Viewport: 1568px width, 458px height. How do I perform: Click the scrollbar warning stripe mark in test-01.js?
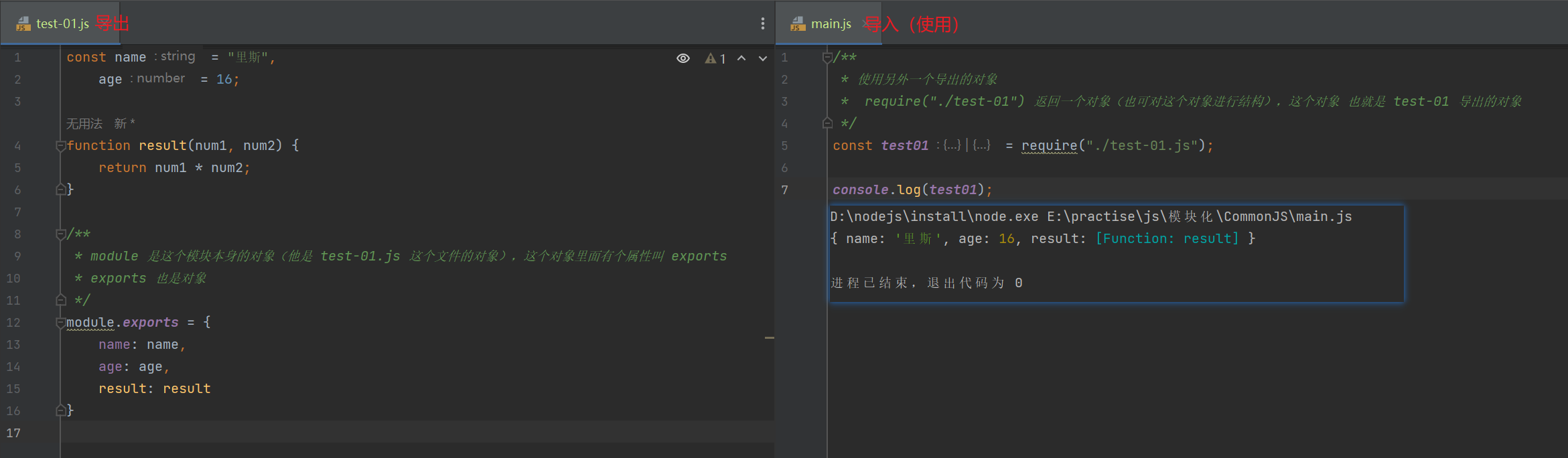pyautogui.click(x=770, y=337)
